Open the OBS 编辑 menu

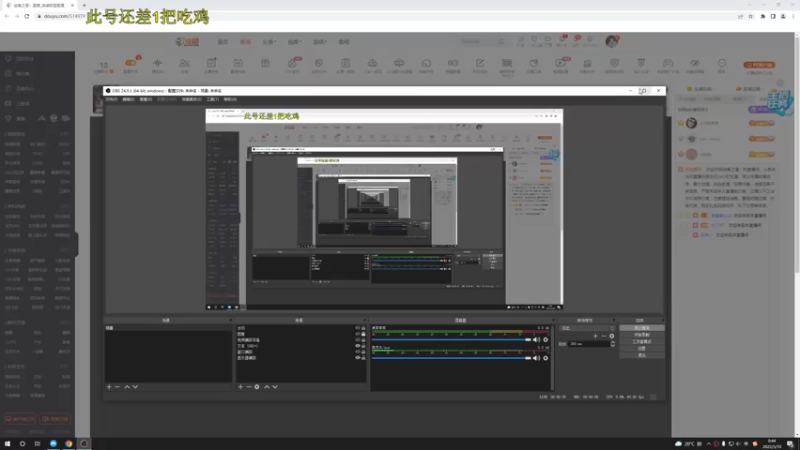tap(129, 99)
